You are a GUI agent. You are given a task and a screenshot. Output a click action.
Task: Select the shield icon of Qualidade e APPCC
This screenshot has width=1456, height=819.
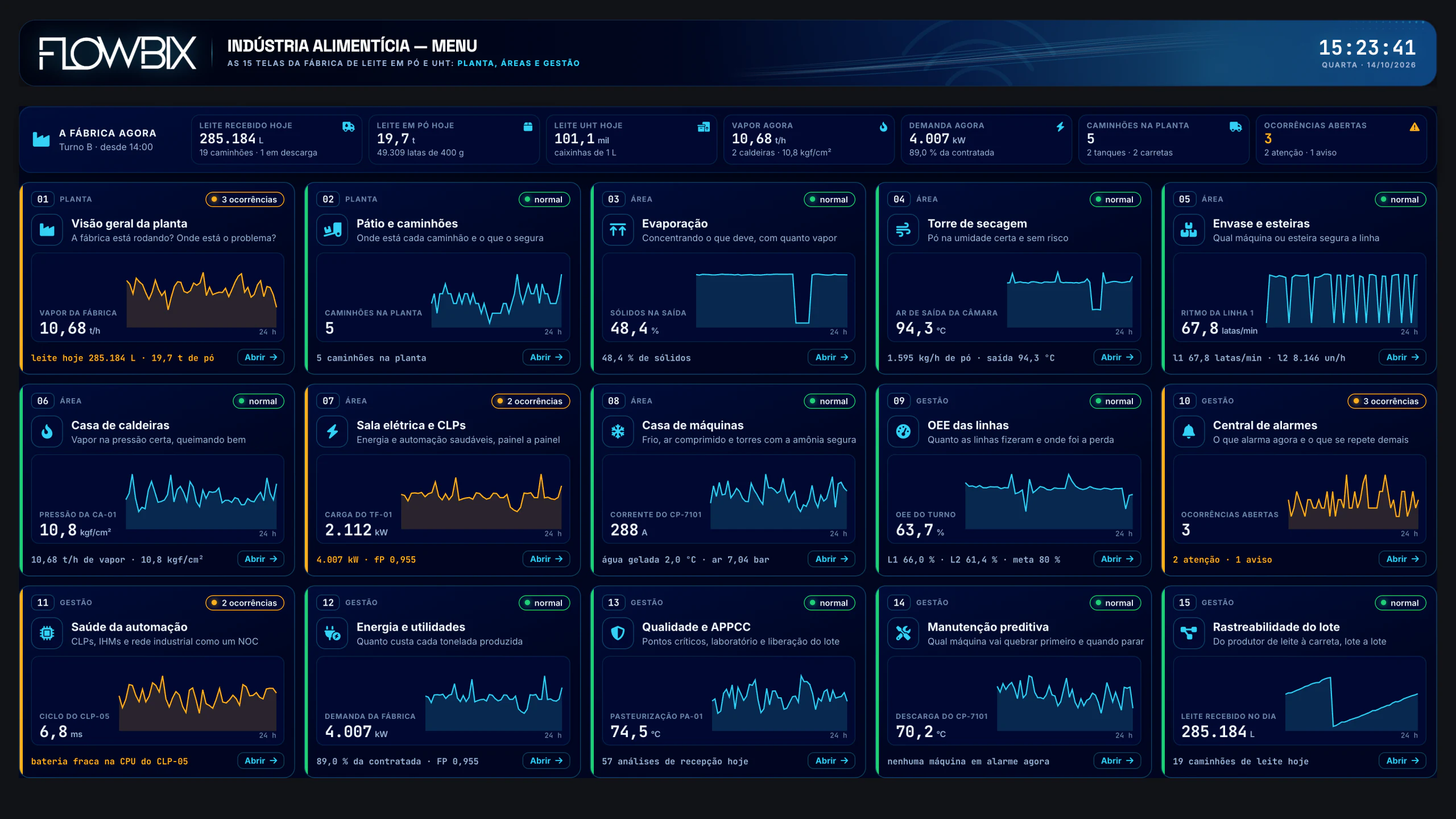coord(618,633)
